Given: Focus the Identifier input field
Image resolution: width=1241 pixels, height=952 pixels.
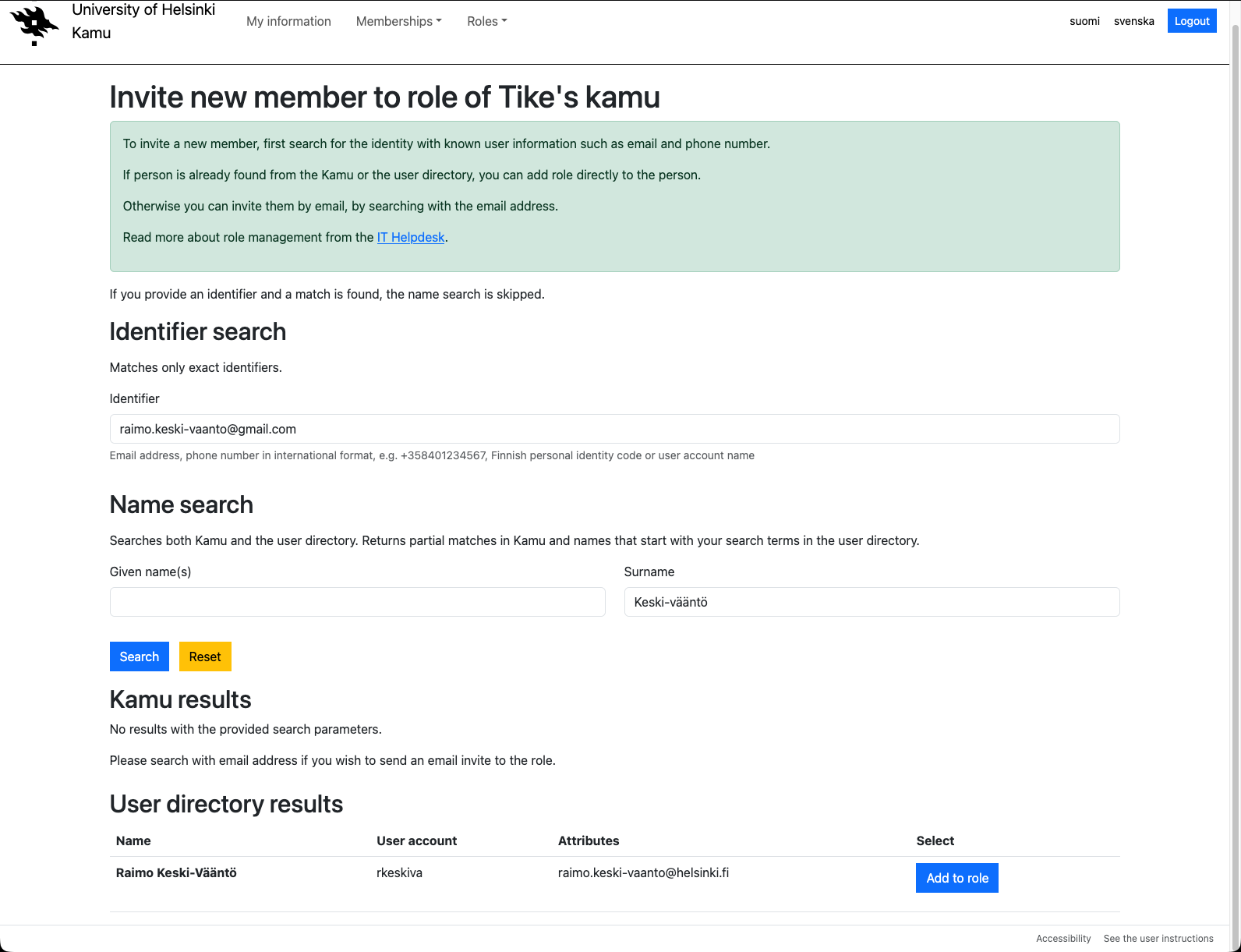Looking at the screenshot, I should (614, 429).
